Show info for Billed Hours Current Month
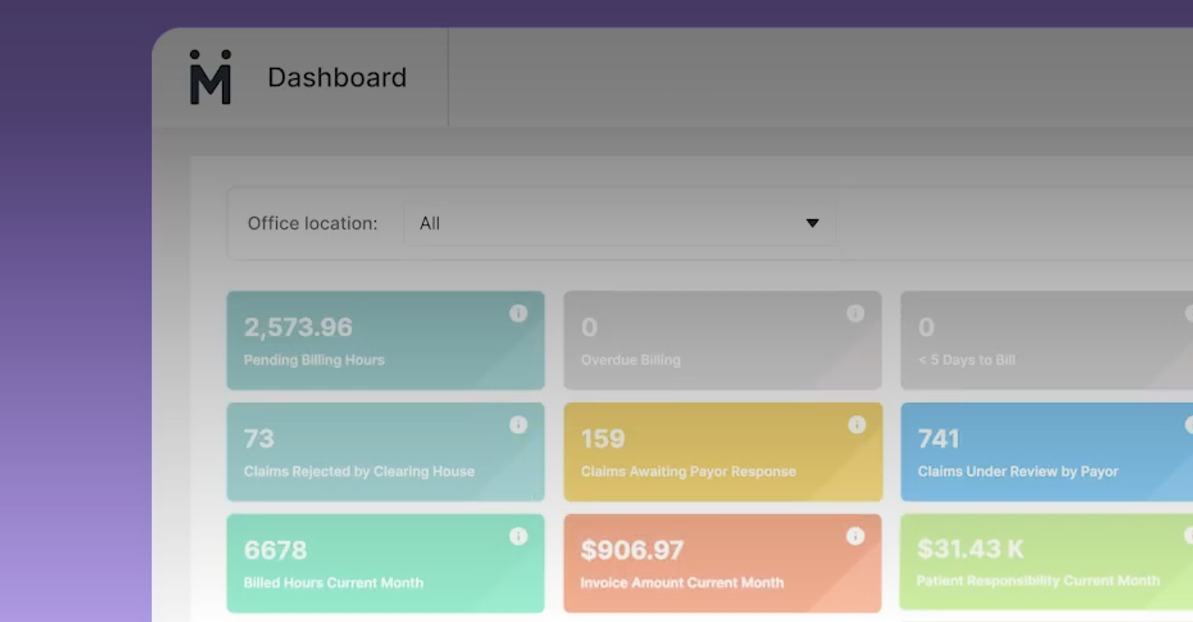 coord(518,536)
